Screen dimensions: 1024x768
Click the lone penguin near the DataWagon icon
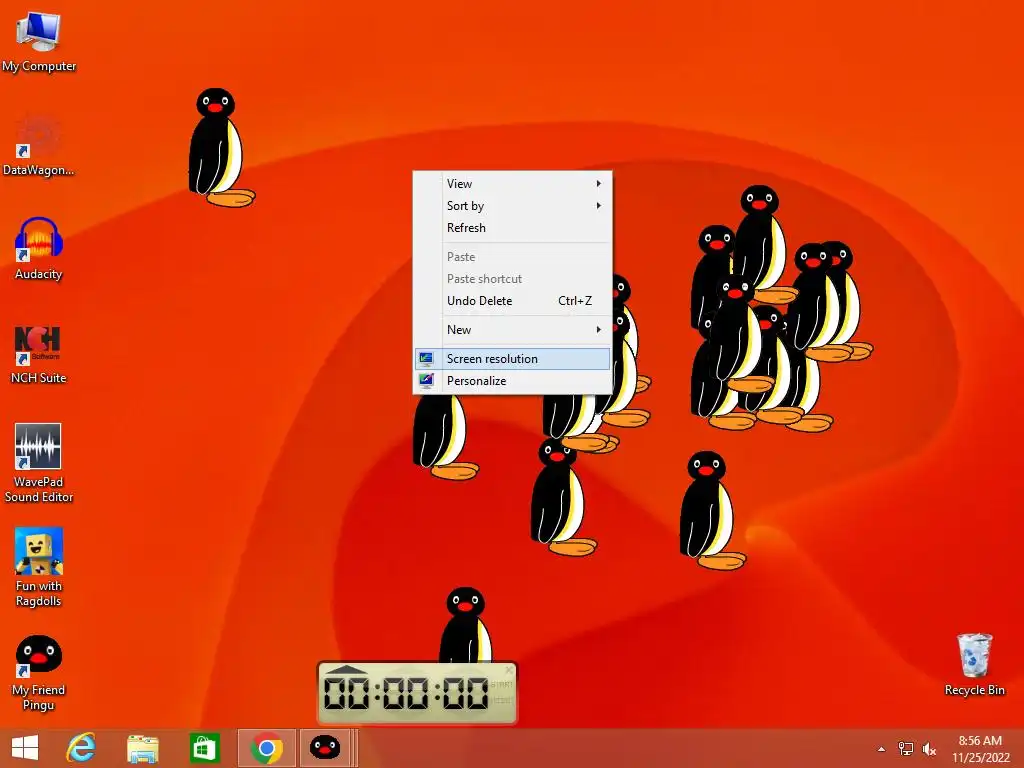220,148
